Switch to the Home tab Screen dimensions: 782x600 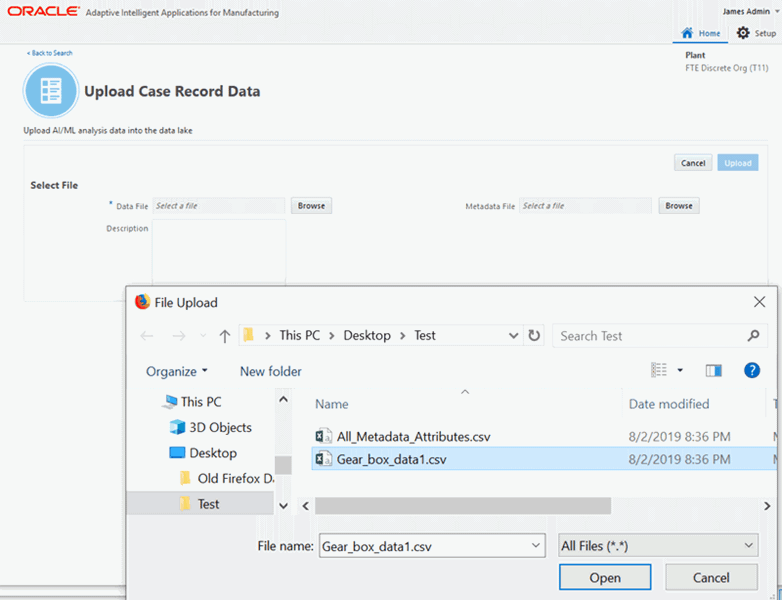[700, 33]
